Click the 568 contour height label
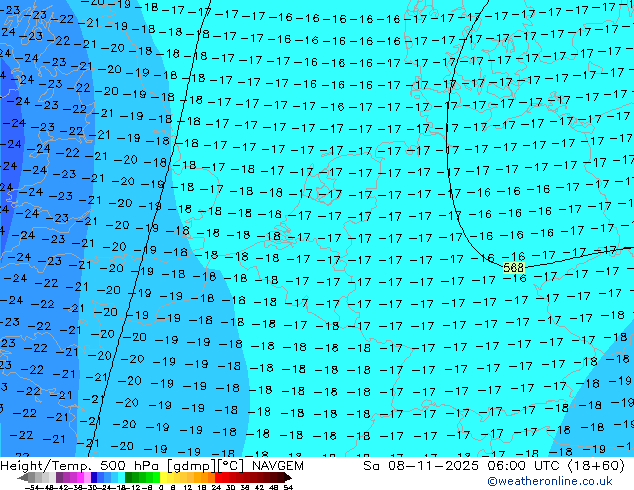 point(514,268)
